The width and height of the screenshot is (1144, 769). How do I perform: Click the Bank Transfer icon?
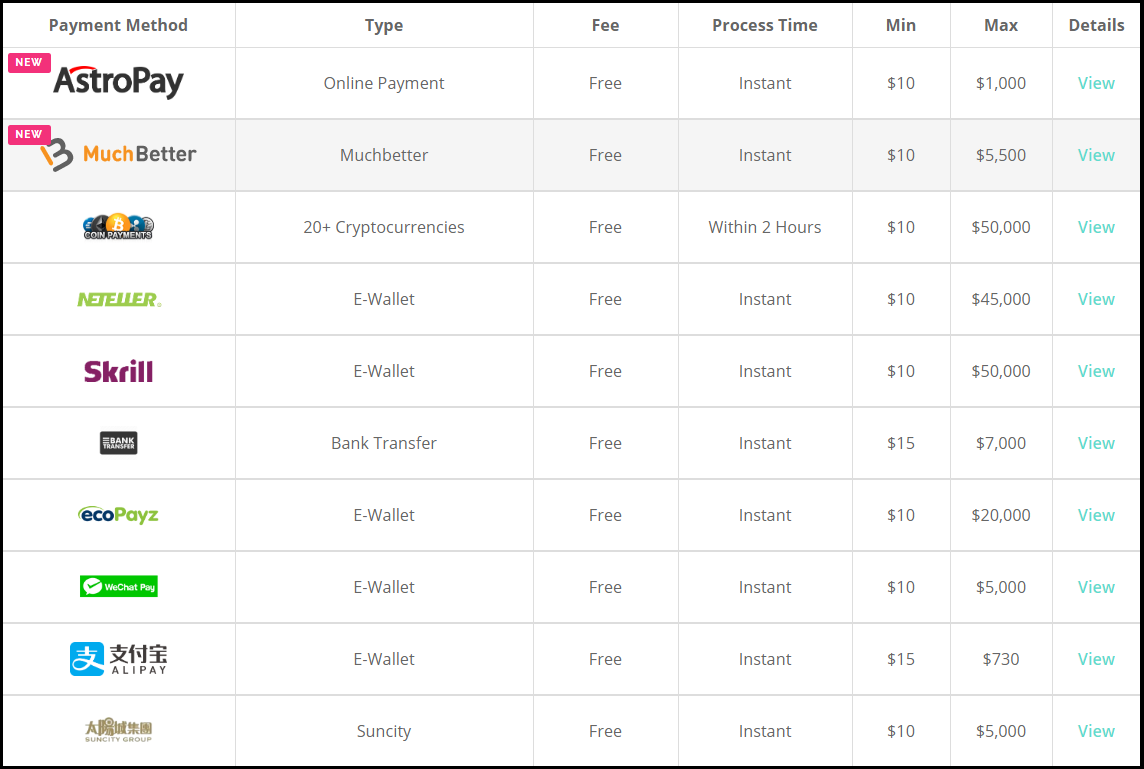118,443
